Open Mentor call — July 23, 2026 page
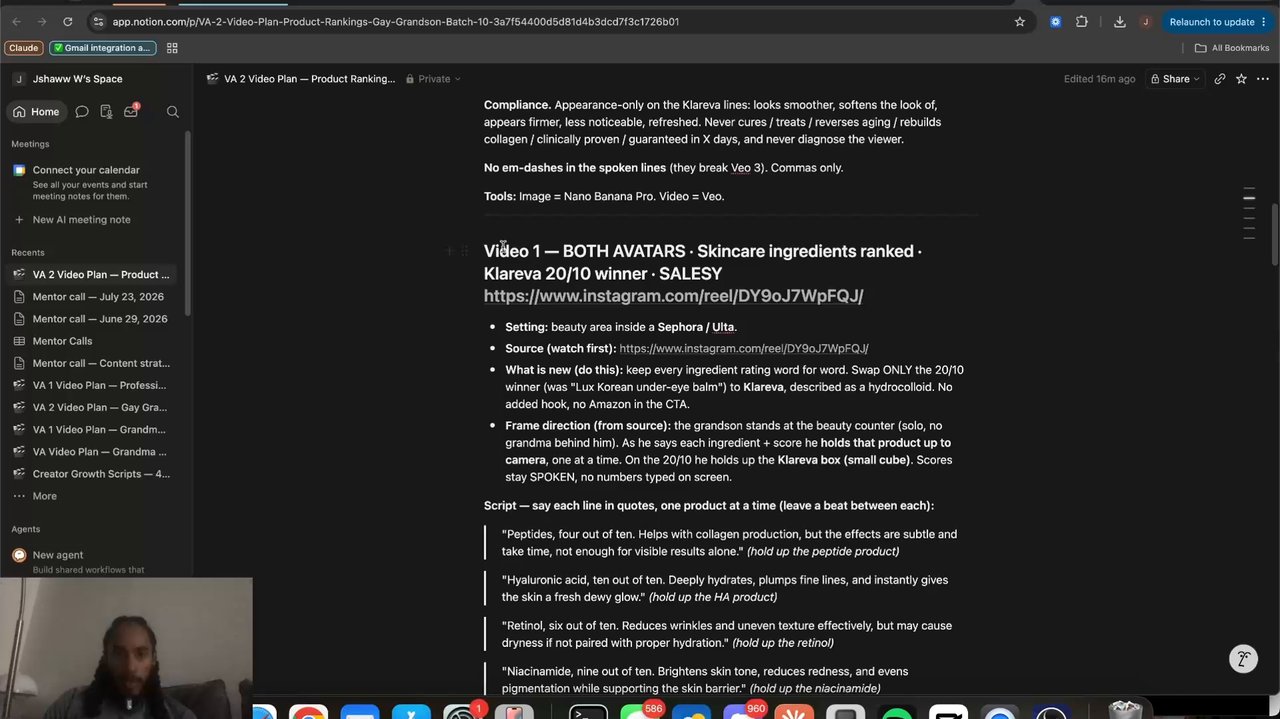The height and width of the screenshot is (719, 1280). coord(98,297)
